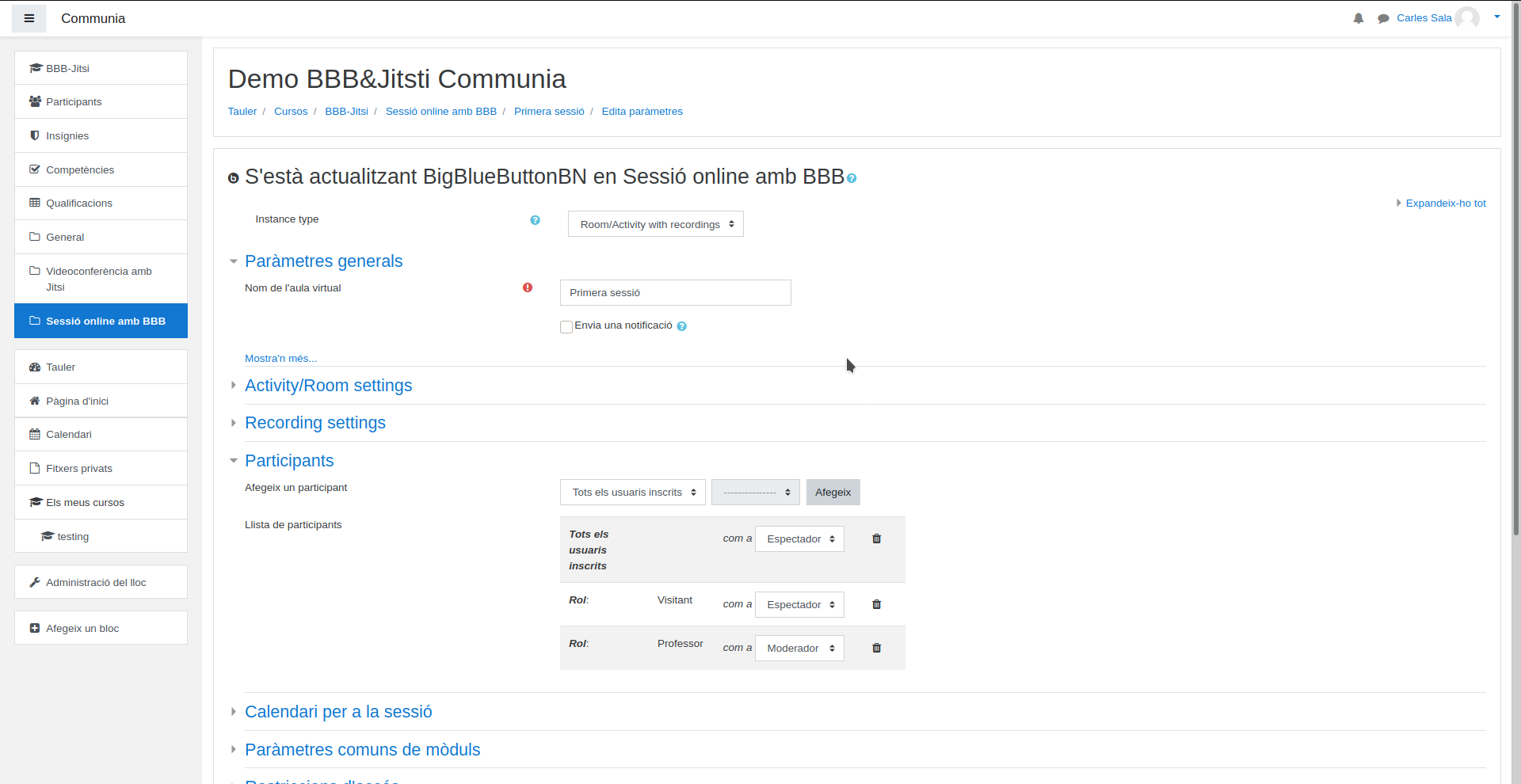1521x784 pixels.
Task: Delete the Tots els usuaris inscrits participant
Action: click(876, 539)
